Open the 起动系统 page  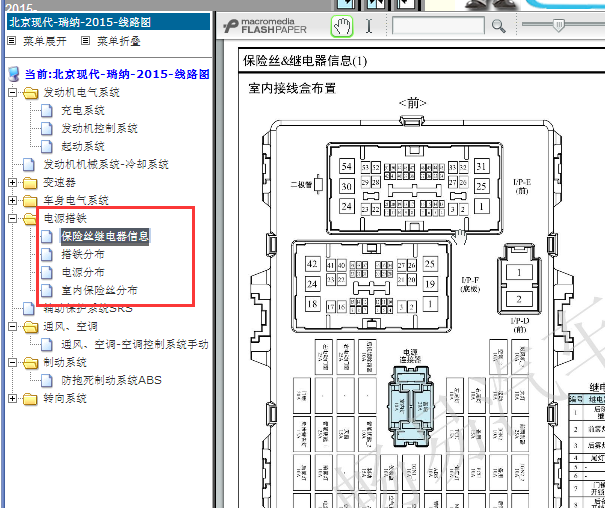point(83,146)
